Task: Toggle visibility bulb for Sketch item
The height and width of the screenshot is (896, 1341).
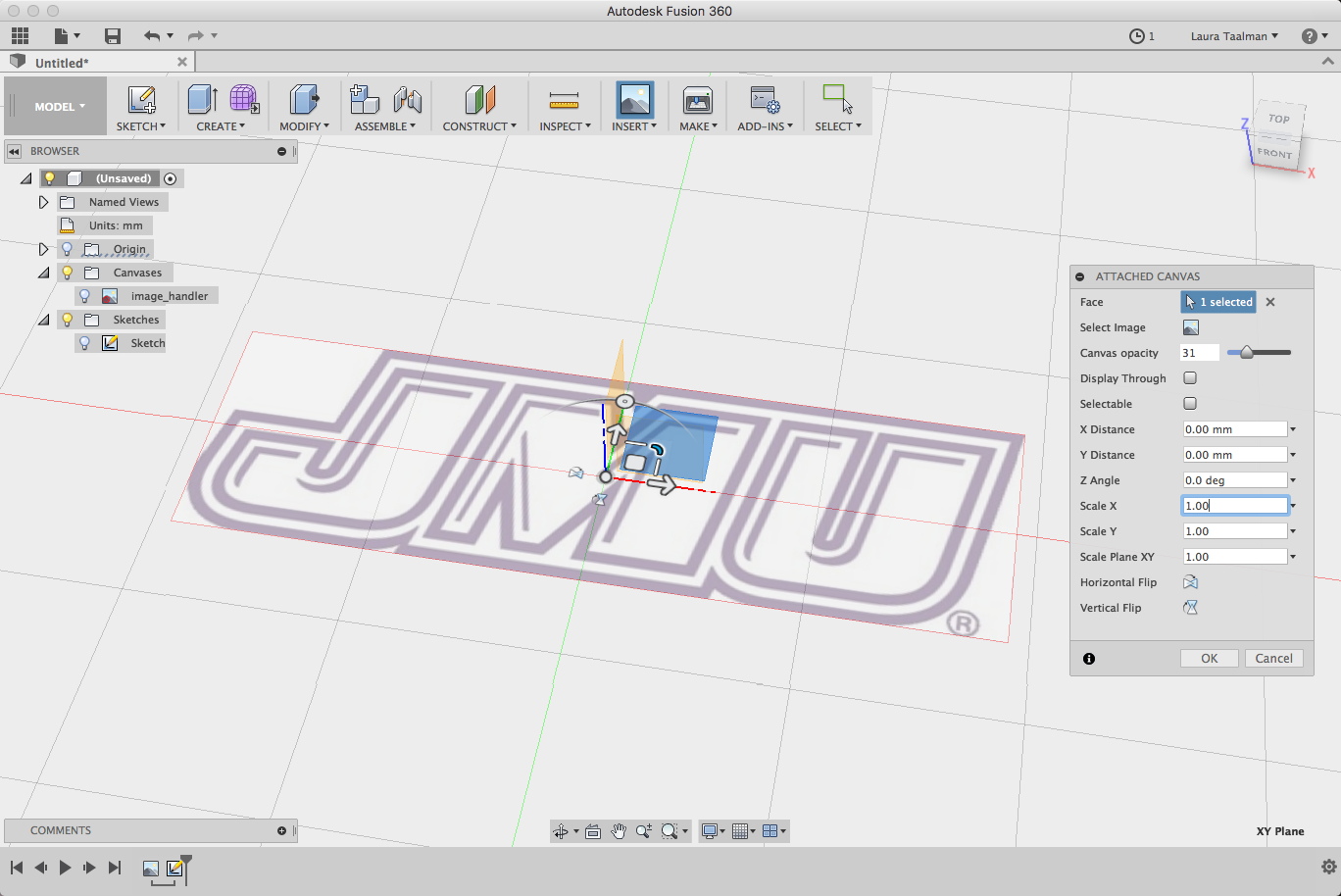Action: (84, 343)
